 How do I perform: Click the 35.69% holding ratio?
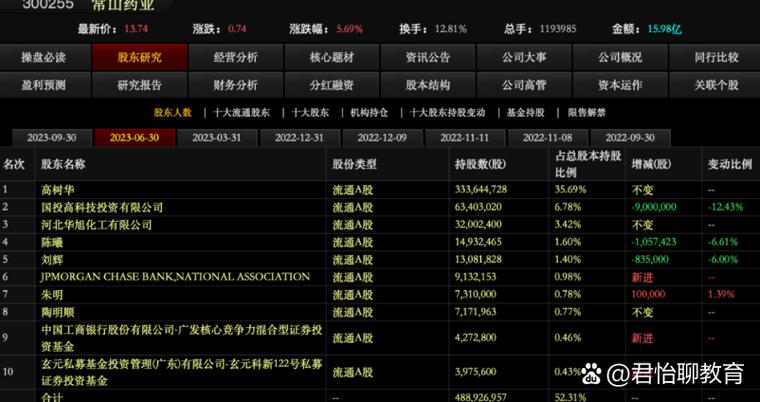coord(570,190)
